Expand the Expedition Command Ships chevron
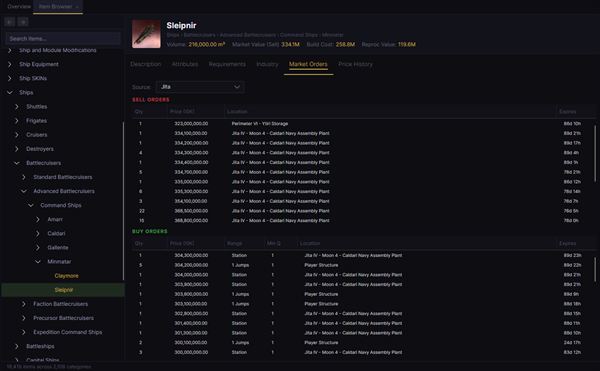Screen dimensions: 600x371 (x=24, y=332)
